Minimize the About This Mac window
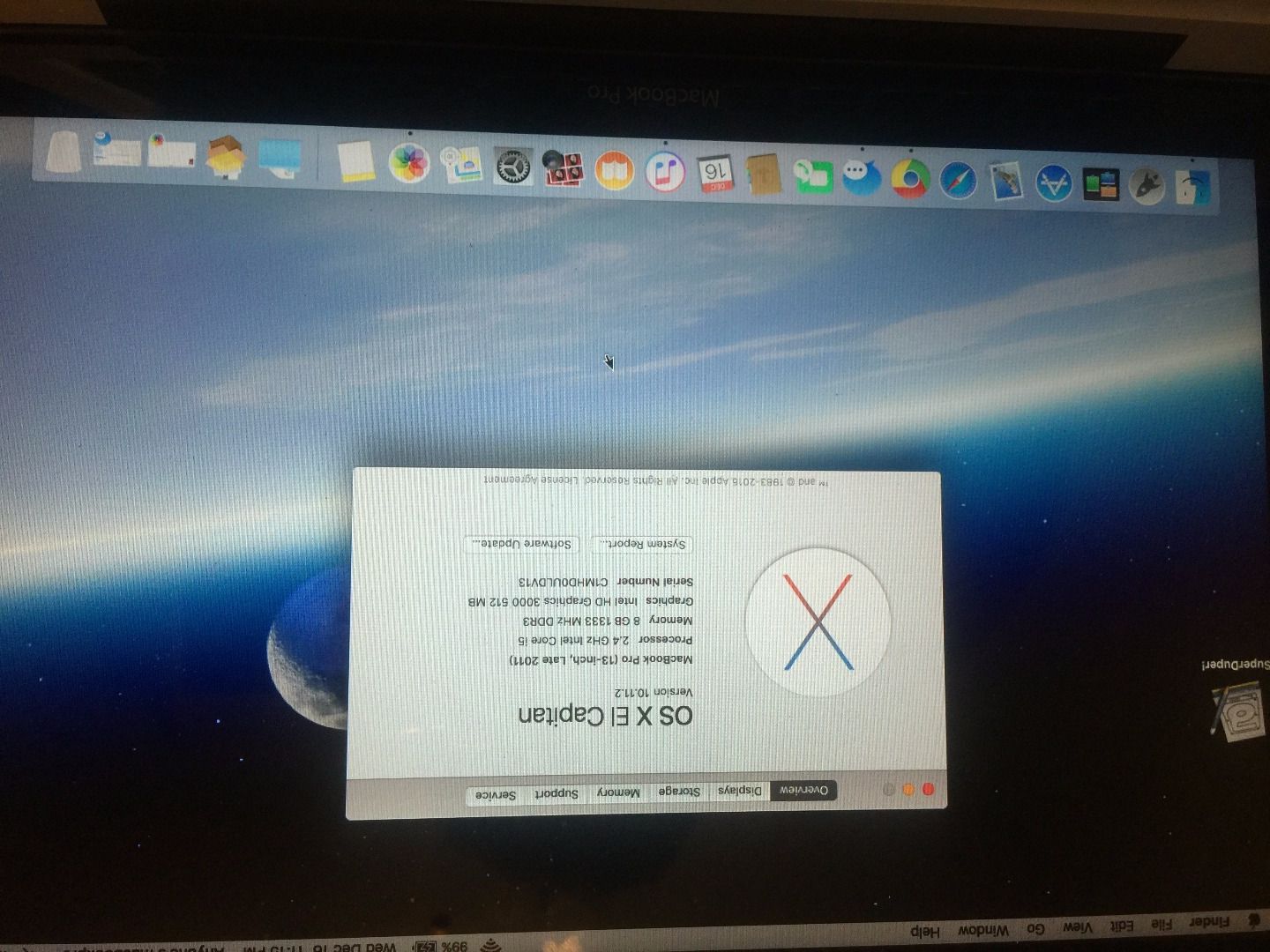This screenshot has width=1270, height=952. [908, 789]
